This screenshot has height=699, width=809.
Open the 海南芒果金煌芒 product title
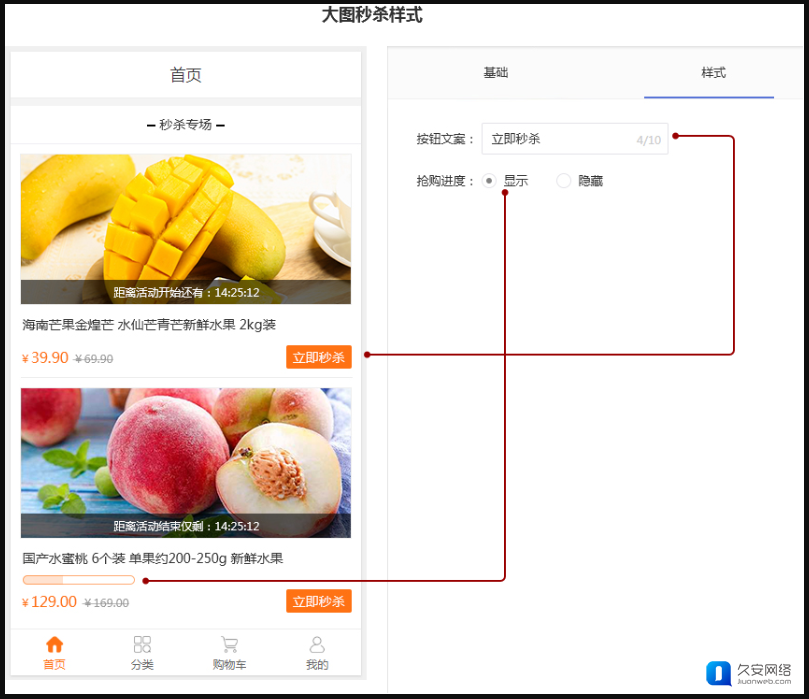(149, 324)
